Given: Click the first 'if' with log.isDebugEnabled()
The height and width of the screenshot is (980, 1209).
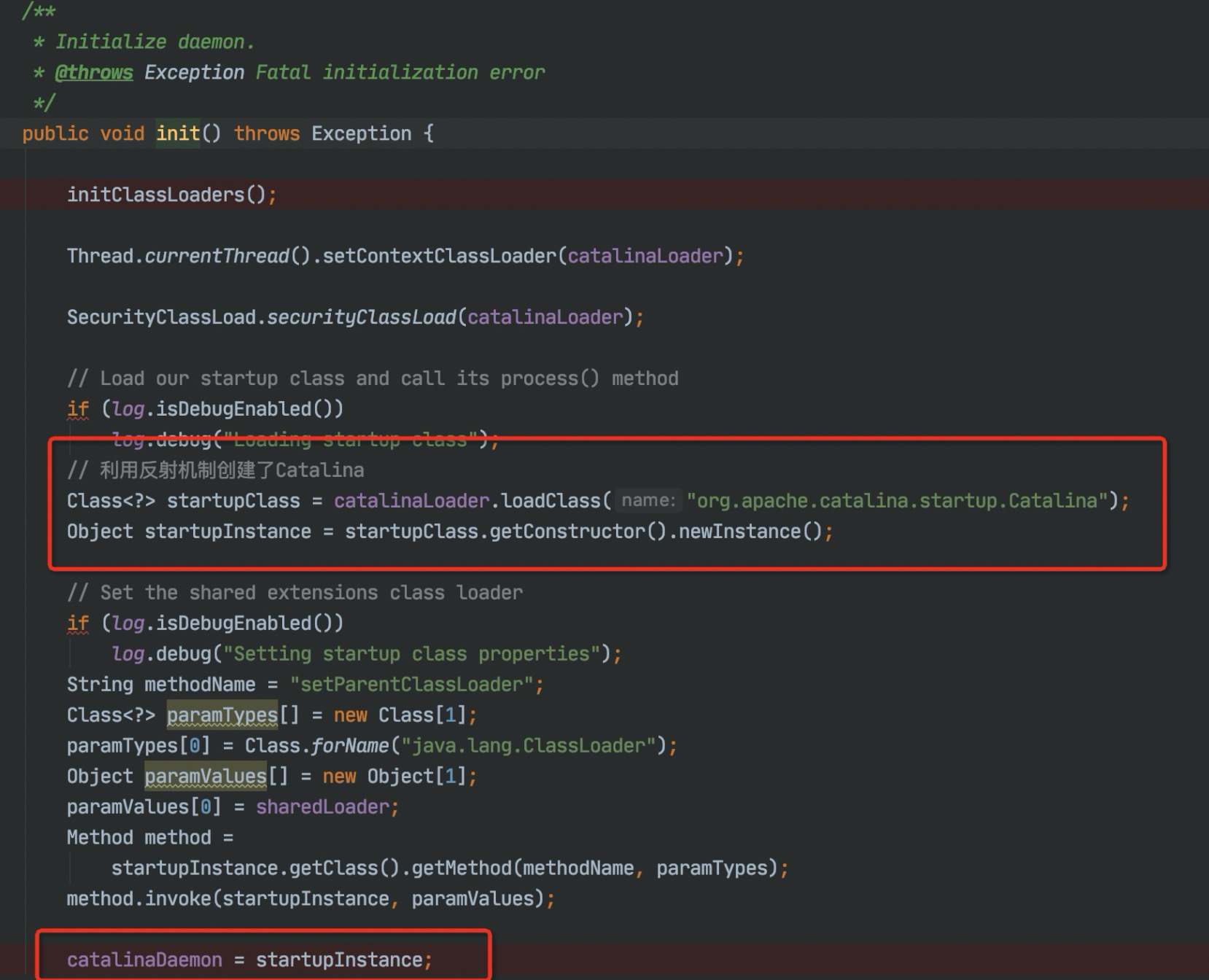Looking at the screenshot, I should point(78,409).
